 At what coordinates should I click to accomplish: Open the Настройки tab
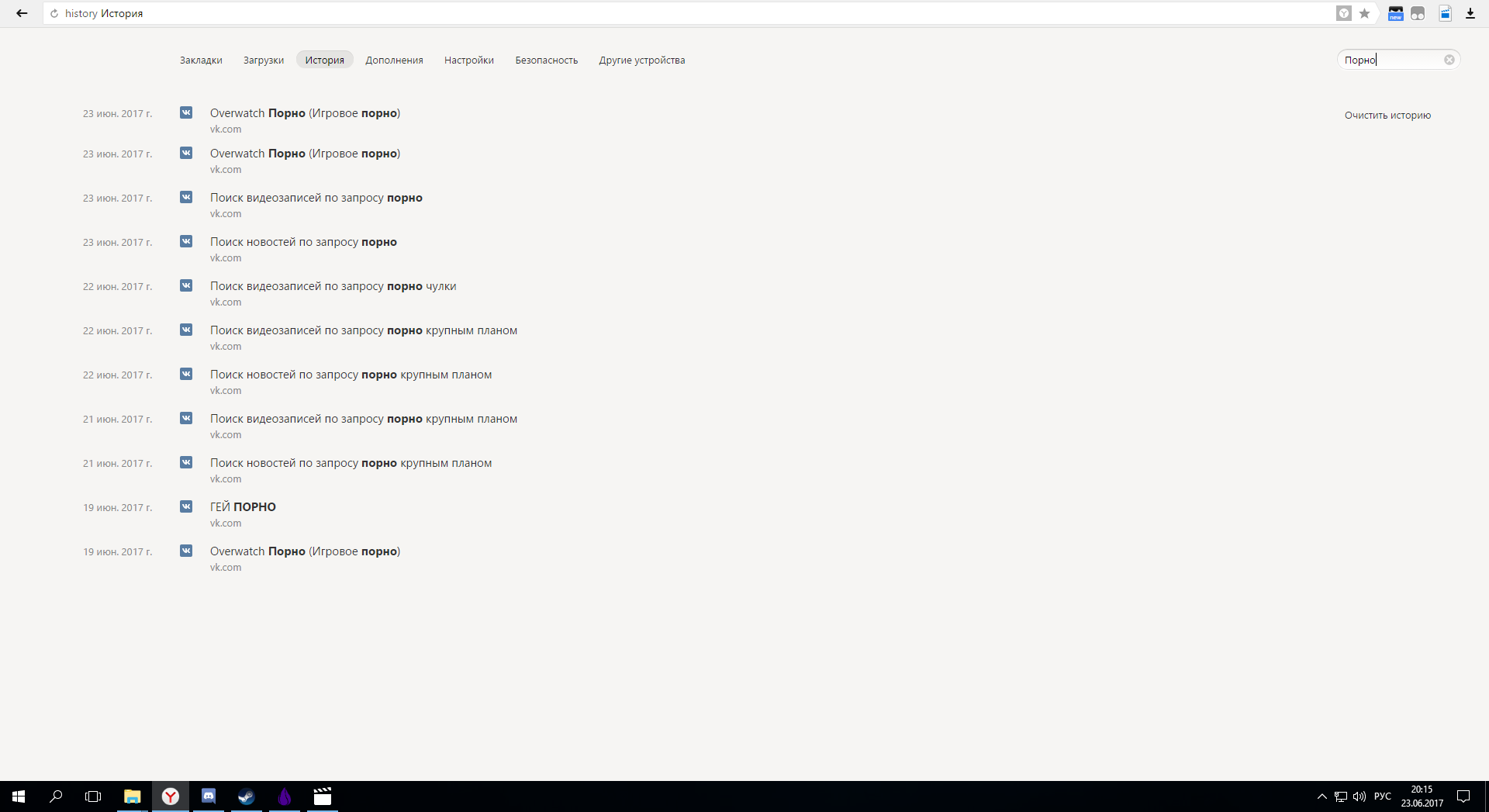[x=469, y=60]
